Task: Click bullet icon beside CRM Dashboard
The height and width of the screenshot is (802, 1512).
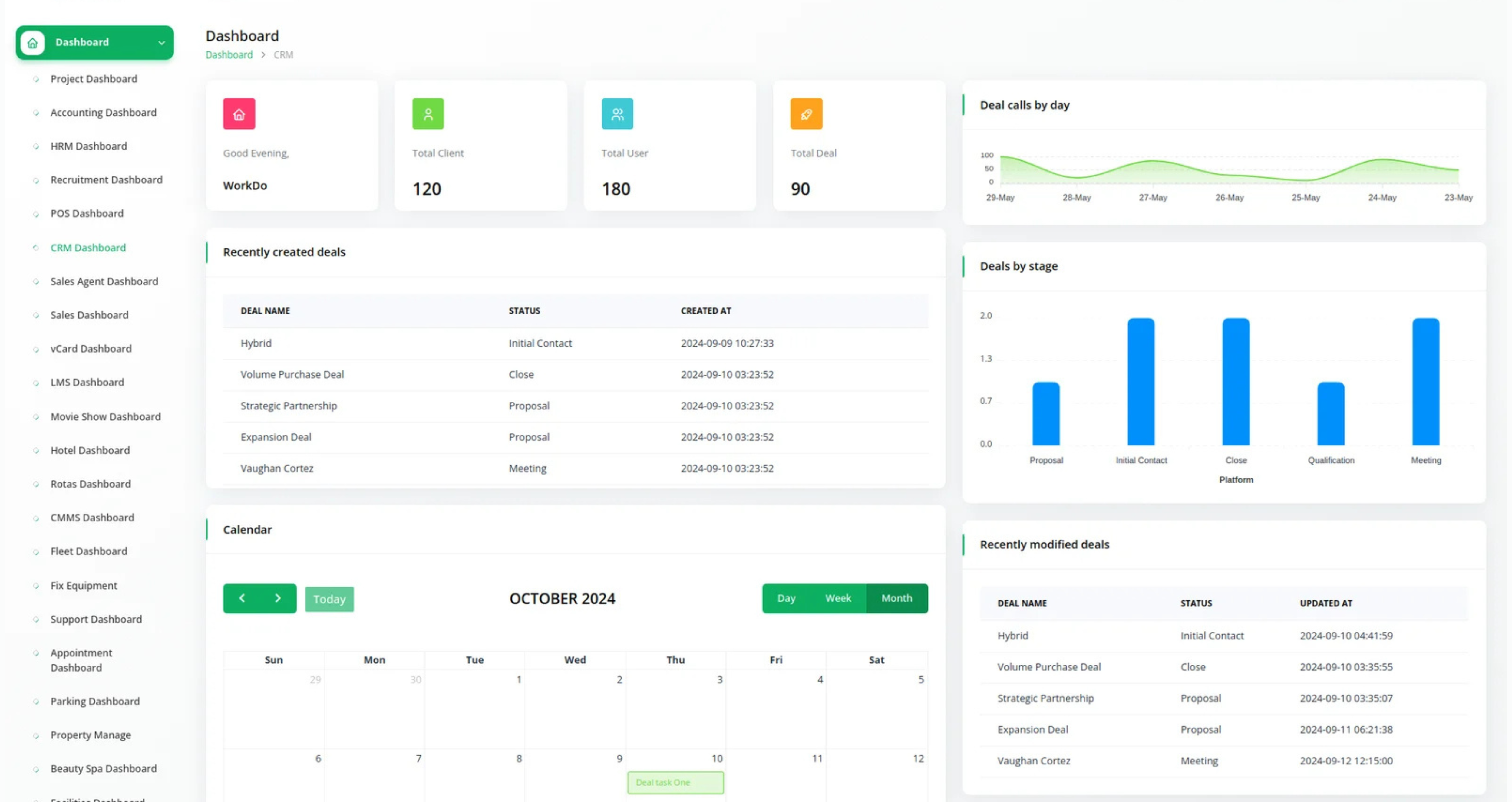Action: coord(36,248)
